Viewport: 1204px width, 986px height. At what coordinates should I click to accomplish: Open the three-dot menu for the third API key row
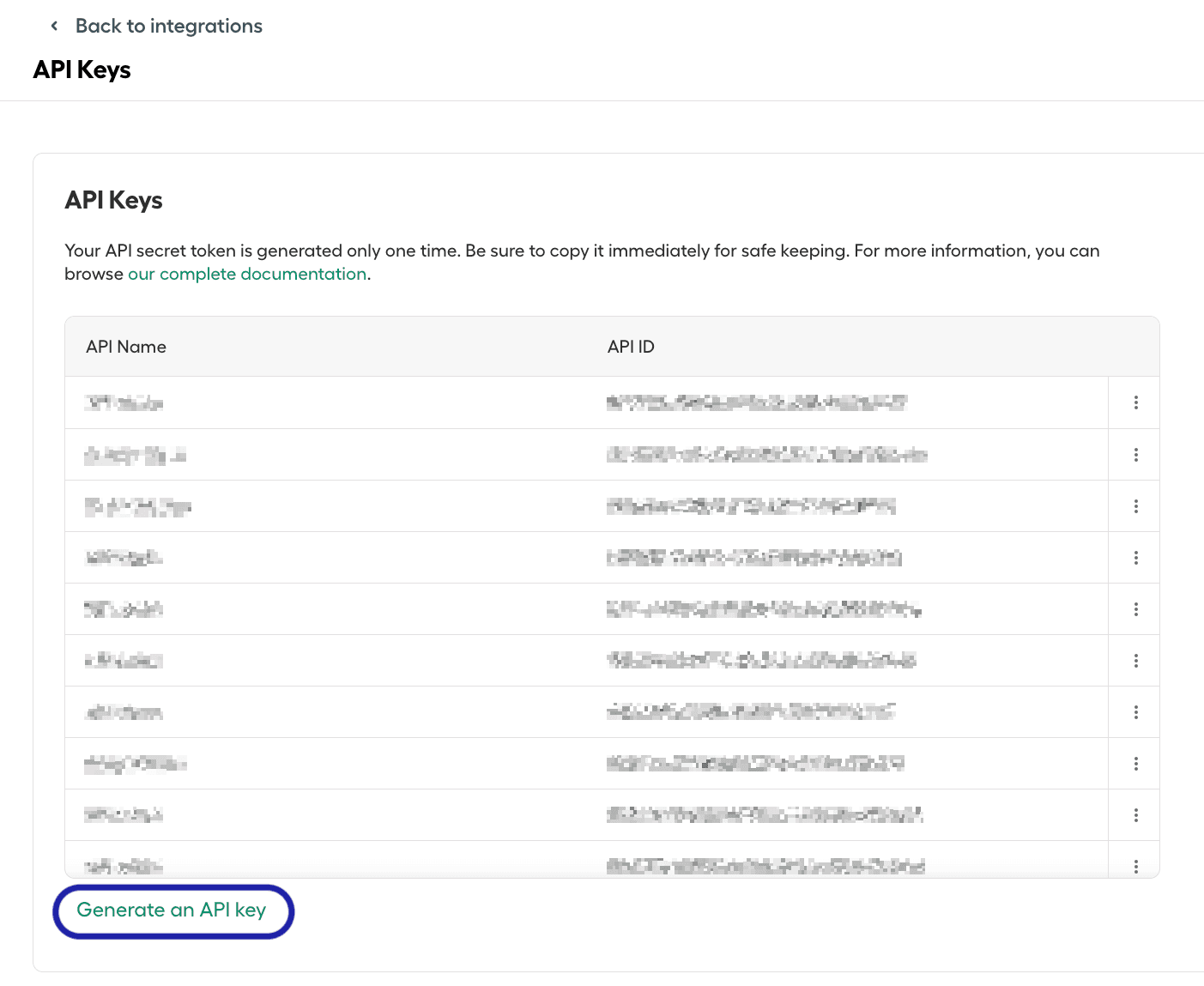[x=1135, y=506]
